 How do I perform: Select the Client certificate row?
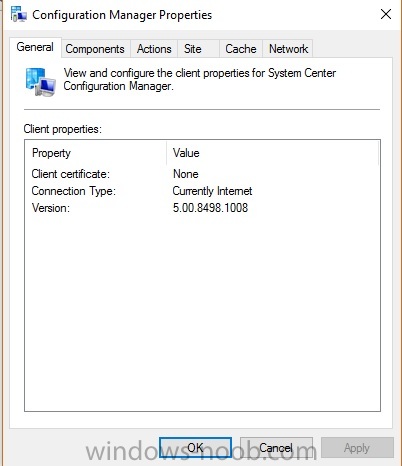tap(202, 174)
